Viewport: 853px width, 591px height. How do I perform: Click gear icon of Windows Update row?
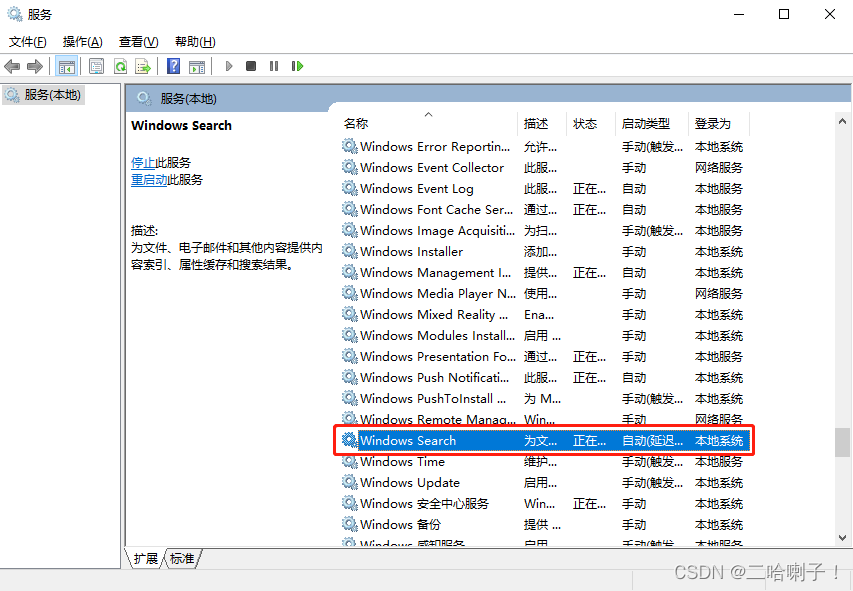(349, 482)
